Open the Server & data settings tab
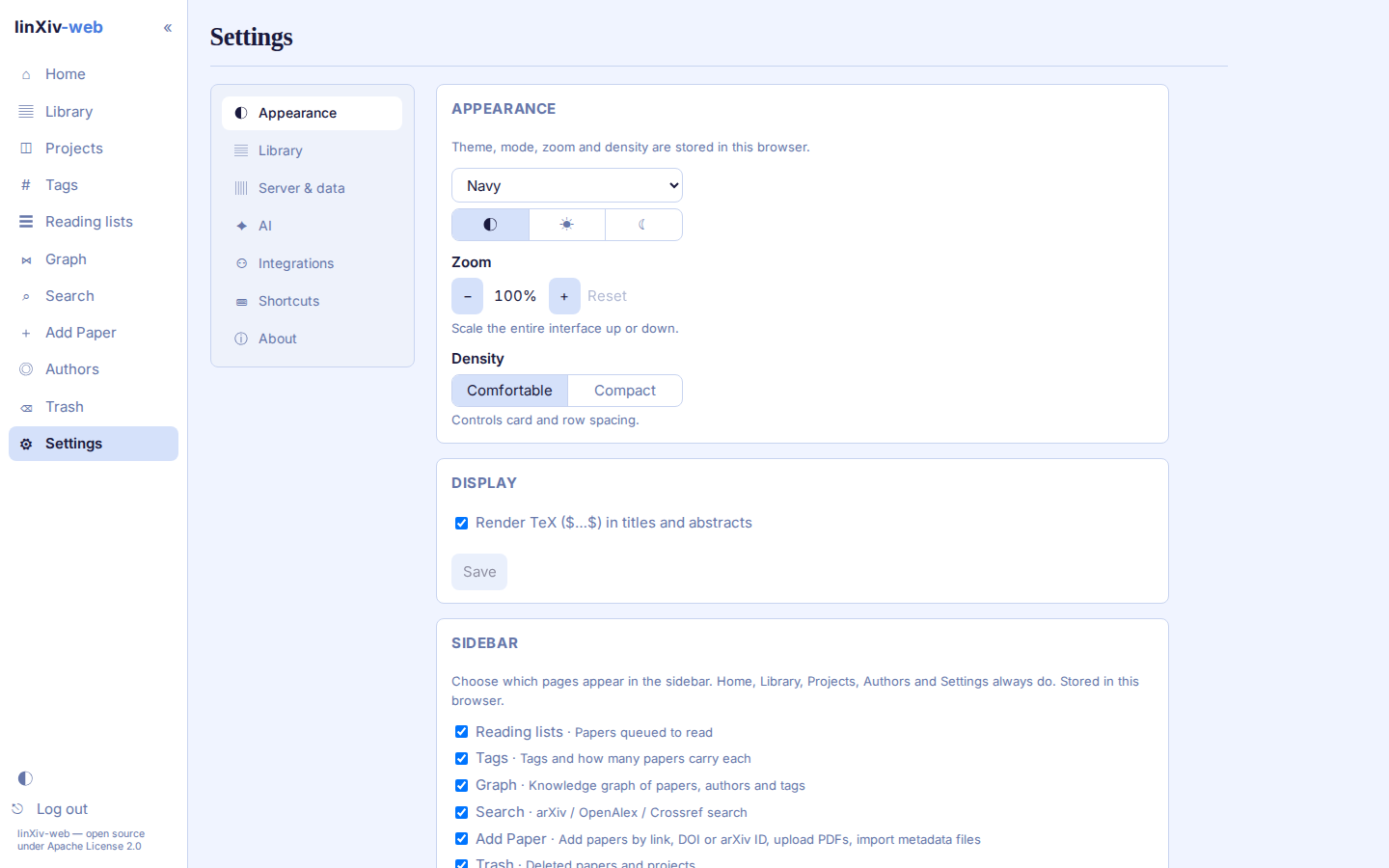This screenshot has height=868, width=1389. pos(312,188)
